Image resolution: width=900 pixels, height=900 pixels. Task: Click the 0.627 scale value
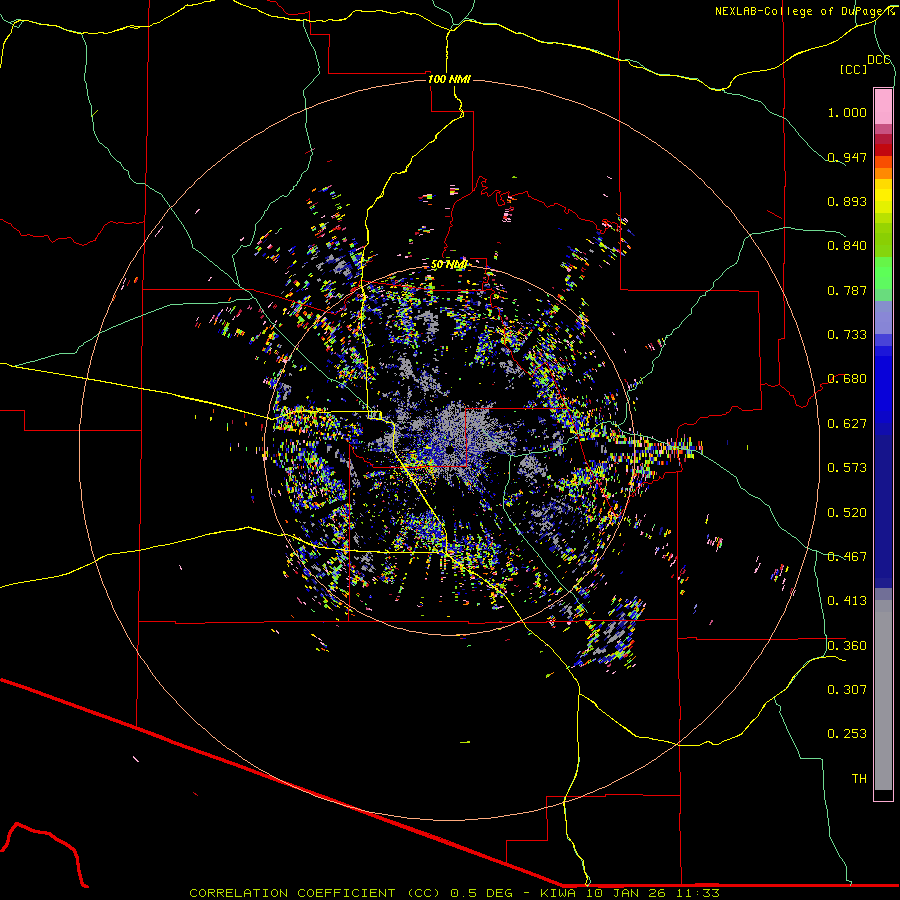pyautogui.click(x=847, y=424)
